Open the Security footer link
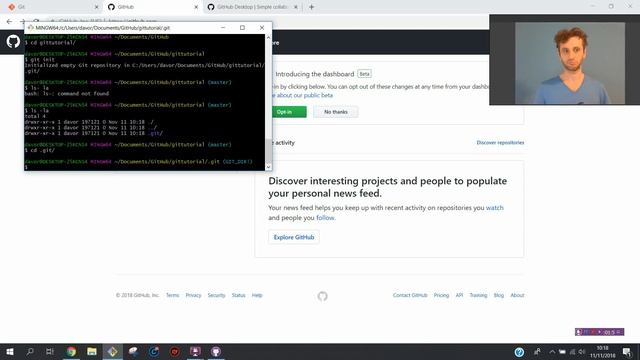 pyautogui.click(x=216, y=295)
